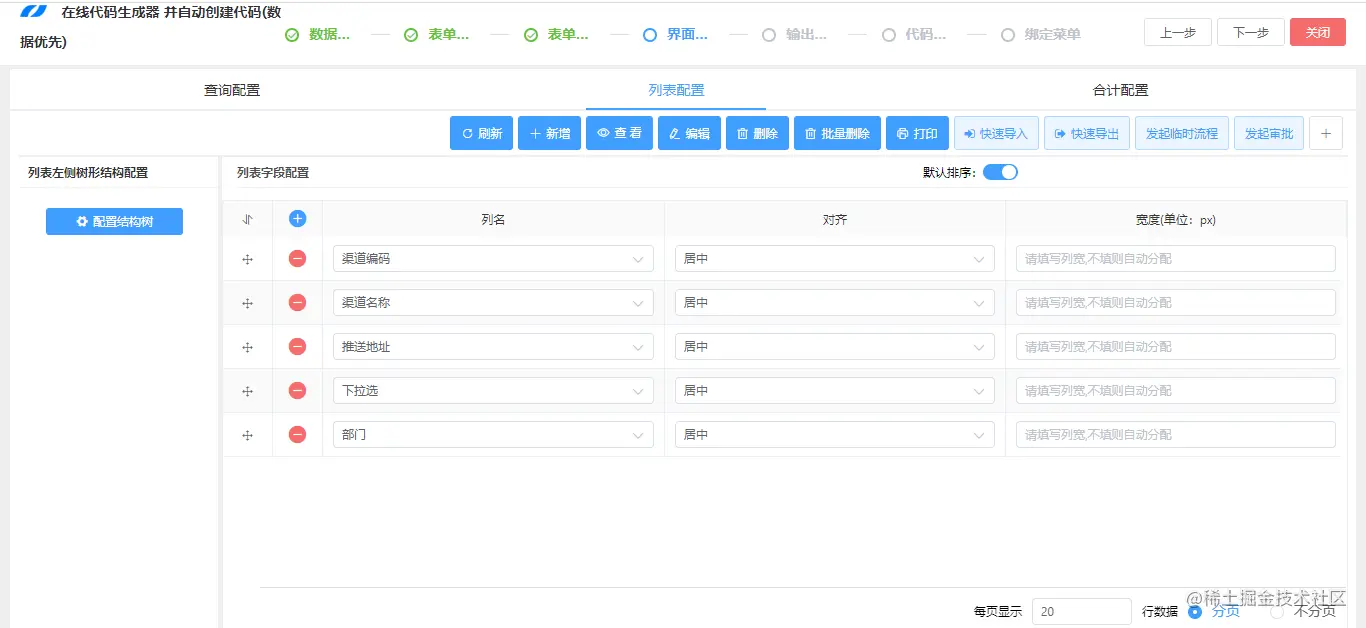Image resolution: width=1366 pixels, height=628 pixels.
Task: Click the 删除 delete icon
Action: pos(743,132)
